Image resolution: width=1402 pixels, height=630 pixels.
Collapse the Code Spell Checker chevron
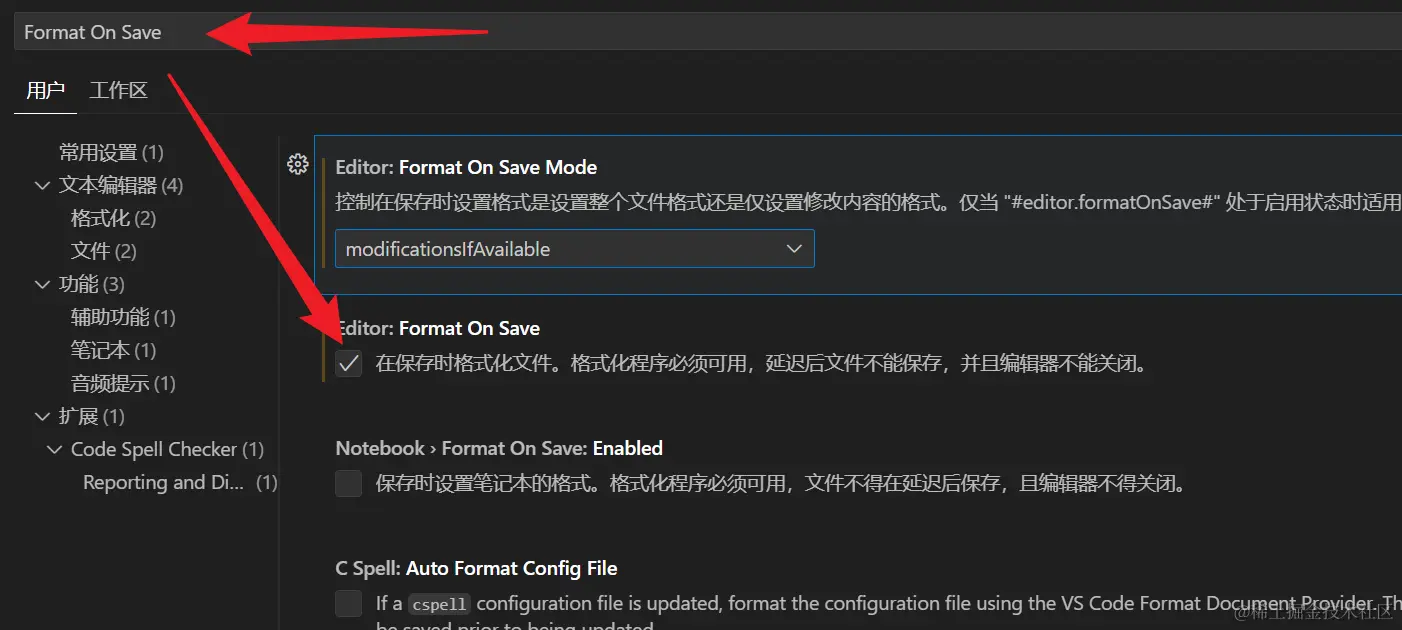54,450
